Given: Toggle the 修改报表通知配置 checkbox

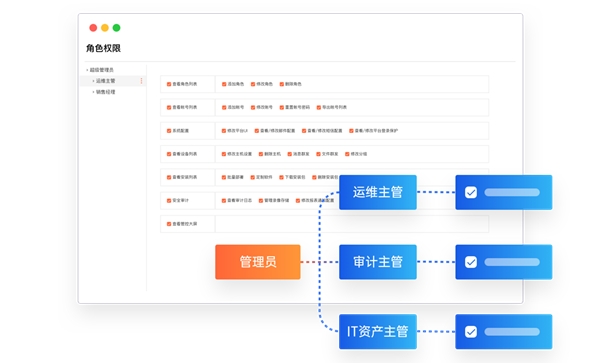Looking at the screenshot, I should 298,201.
